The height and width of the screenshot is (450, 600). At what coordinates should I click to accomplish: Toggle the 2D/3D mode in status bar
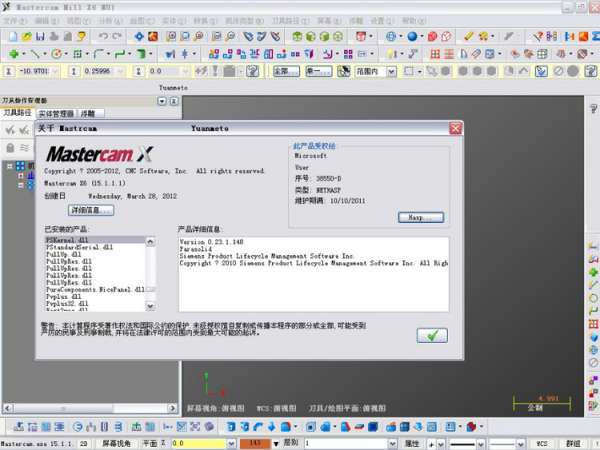tap(83, 443)
